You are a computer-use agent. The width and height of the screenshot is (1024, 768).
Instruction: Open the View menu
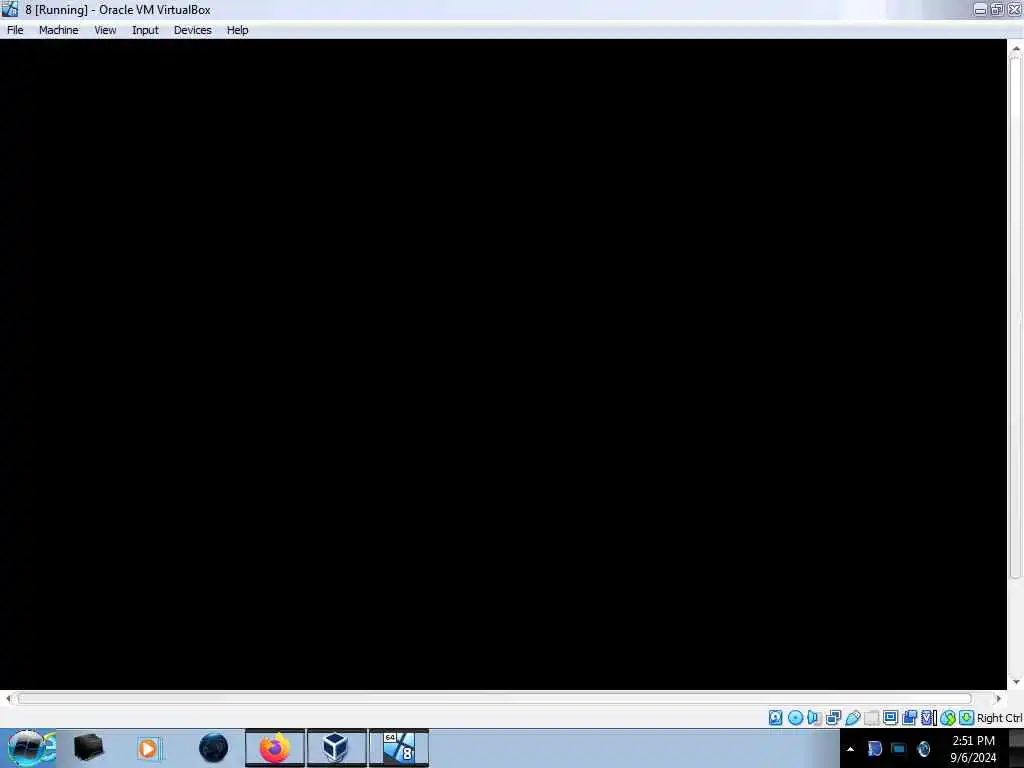coord(105,30)
